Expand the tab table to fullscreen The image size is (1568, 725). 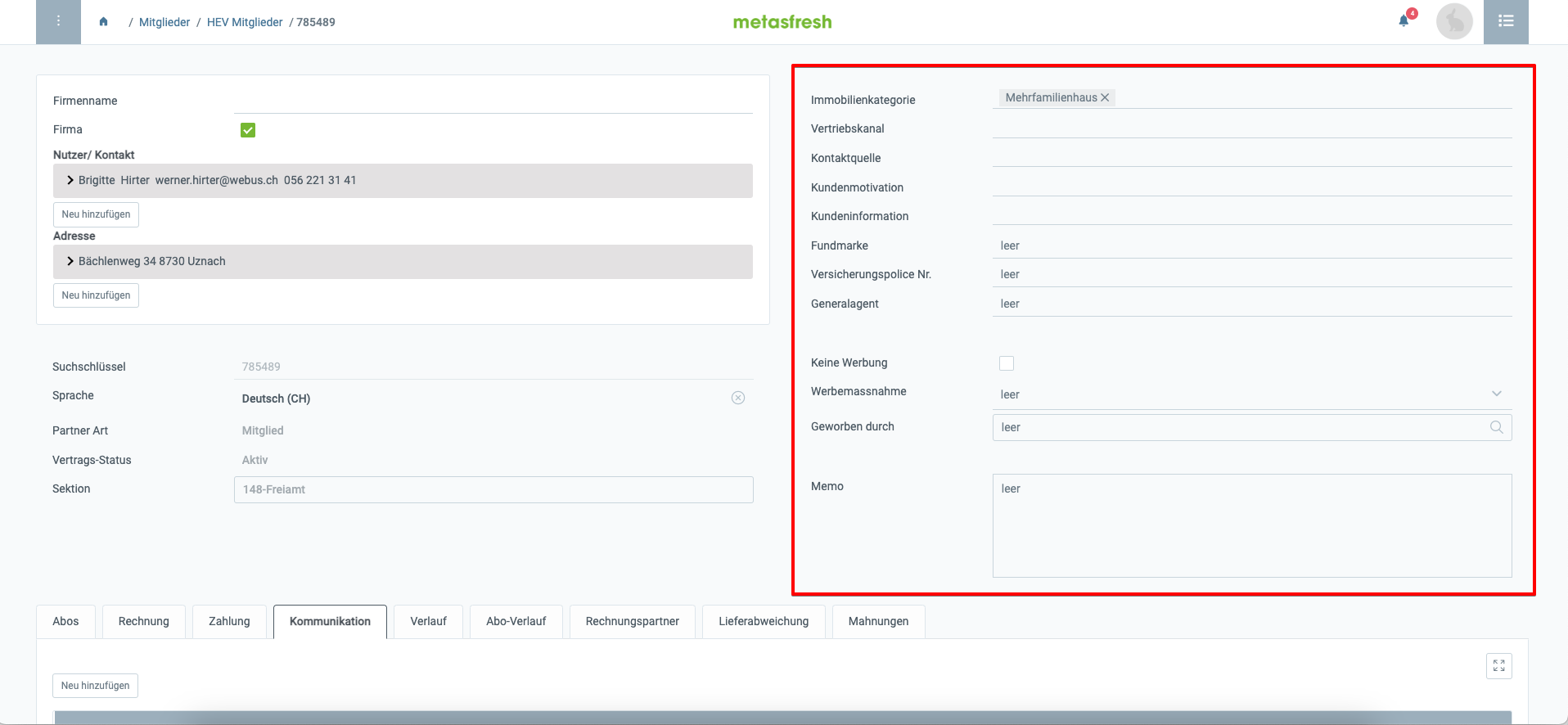(1499, 666)
